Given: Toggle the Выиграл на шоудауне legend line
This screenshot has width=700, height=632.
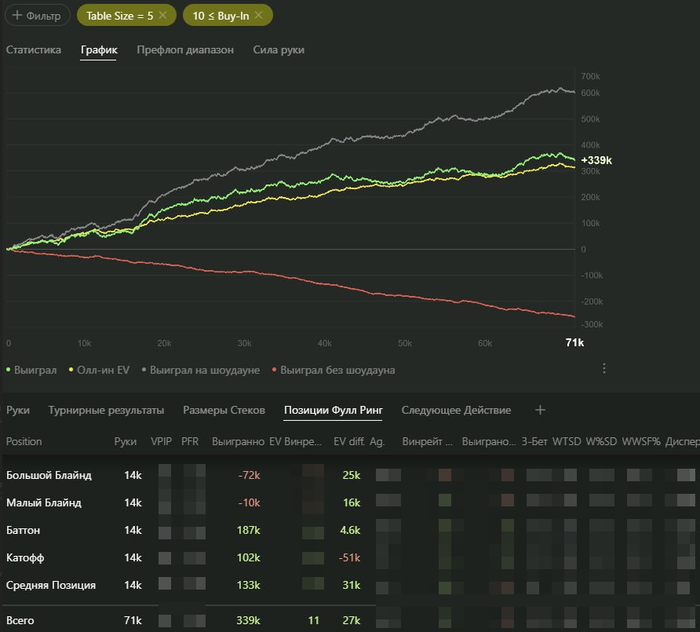Looking at the screenshot, I should coord(200,370).
